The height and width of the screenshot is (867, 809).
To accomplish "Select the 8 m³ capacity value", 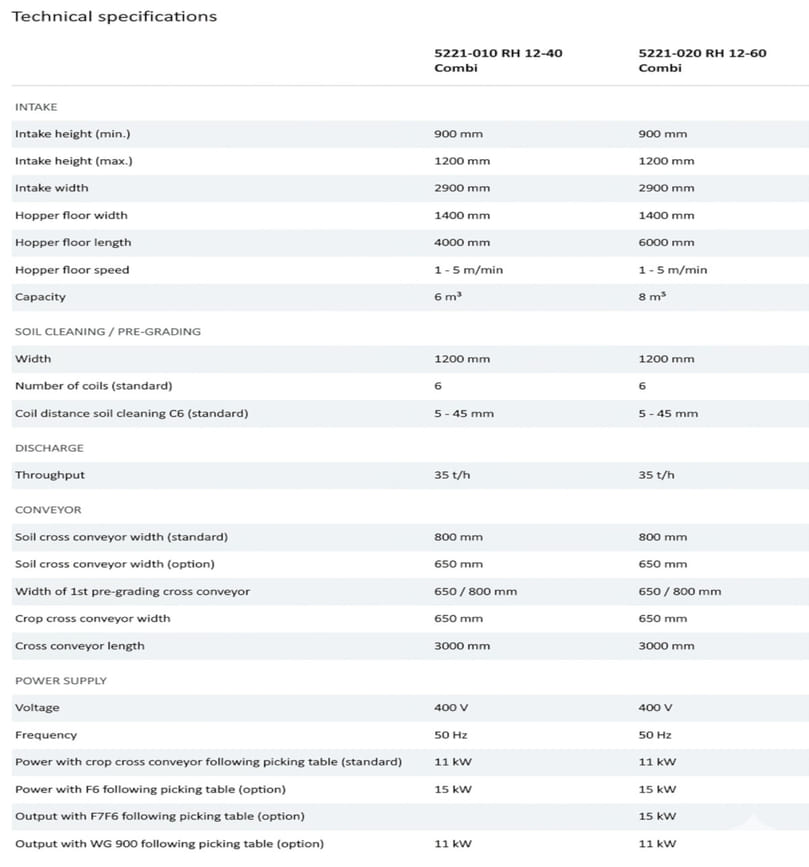I will coord(652,297).
